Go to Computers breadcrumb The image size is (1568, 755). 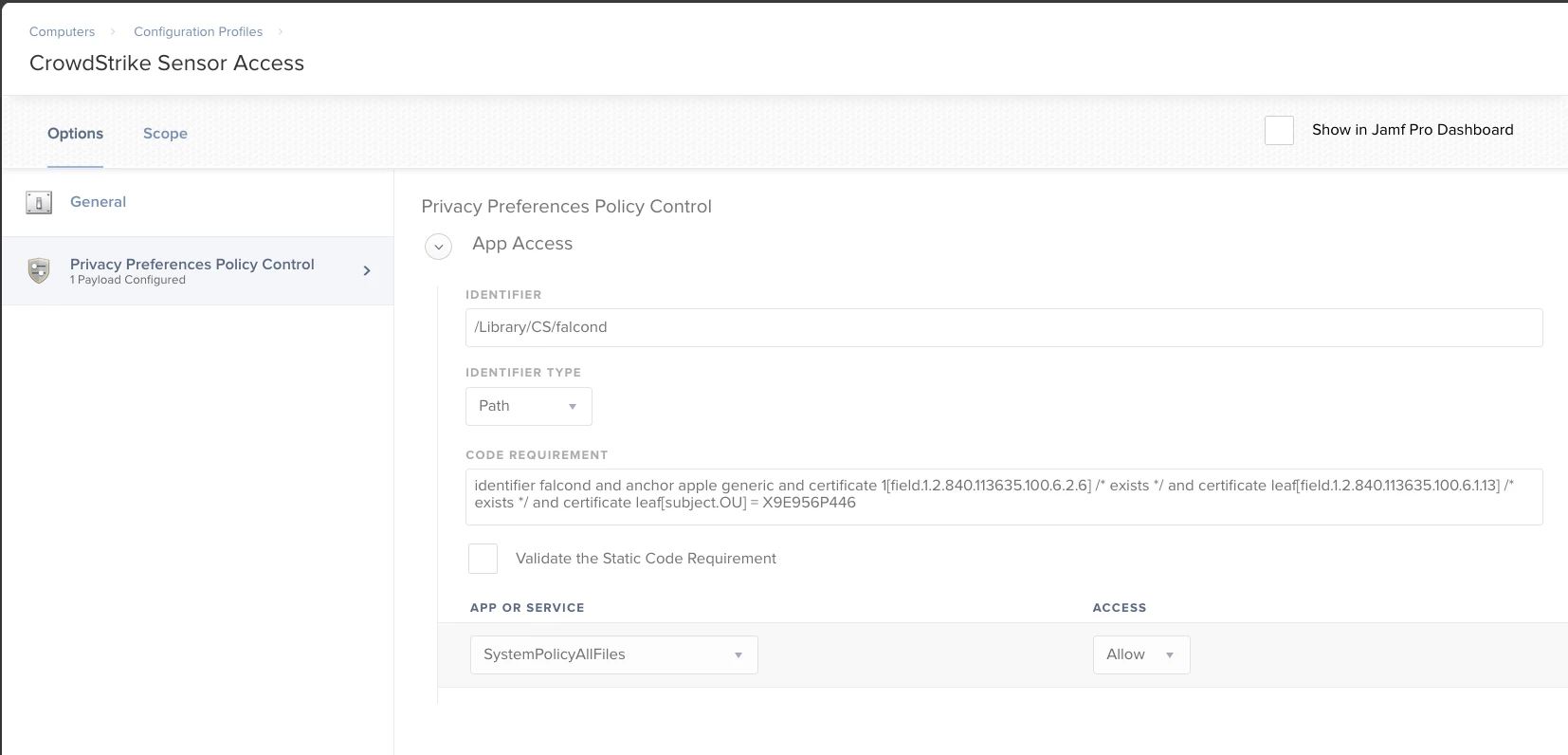[x=63, y=31]
